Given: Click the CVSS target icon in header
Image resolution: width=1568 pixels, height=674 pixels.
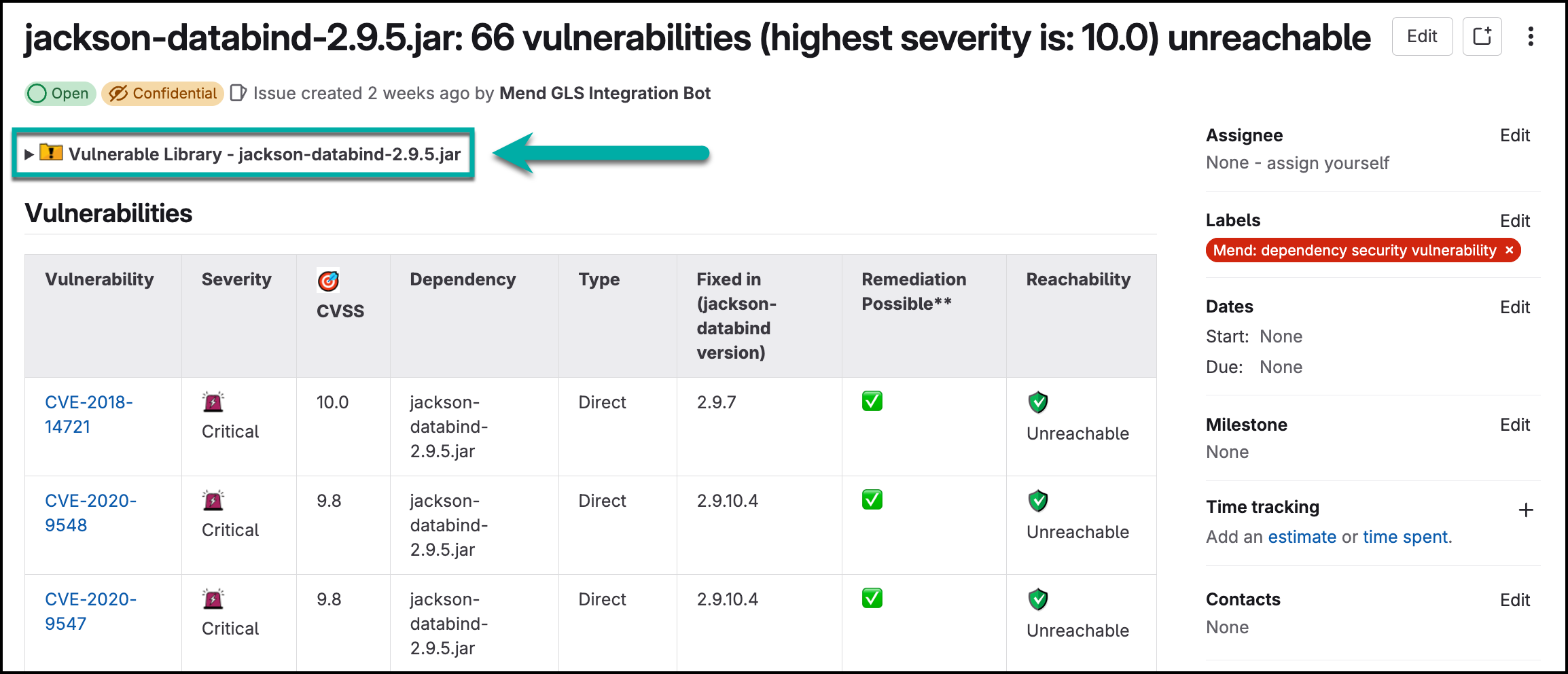Looking at the screenshot, I should pyautogui.click(x=328, y=281).
